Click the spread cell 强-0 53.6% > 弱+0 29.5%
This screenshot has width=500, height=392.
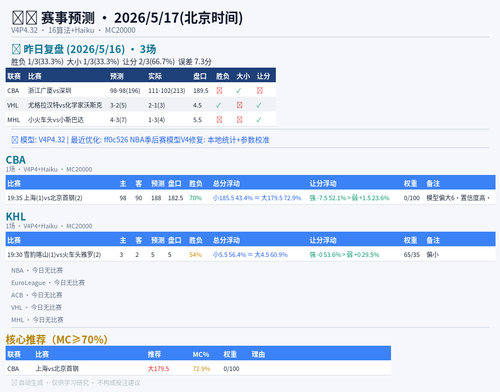(x=344, y=255)
